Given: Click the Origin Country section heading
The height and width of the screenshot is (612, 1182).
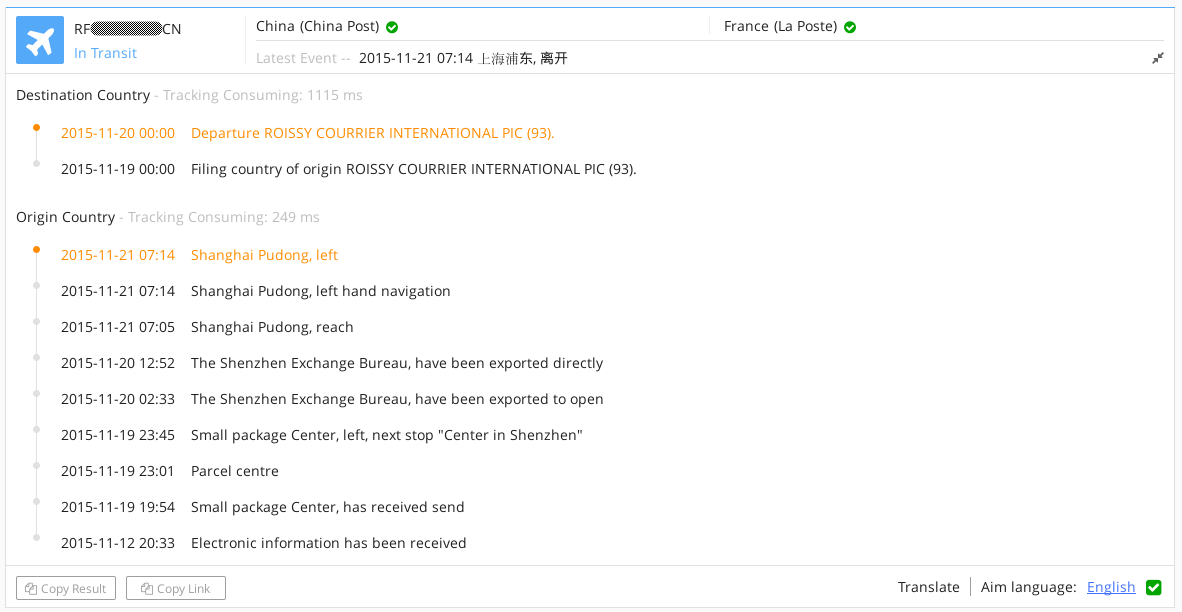Looking at the screenshot, I should (65, 217).
